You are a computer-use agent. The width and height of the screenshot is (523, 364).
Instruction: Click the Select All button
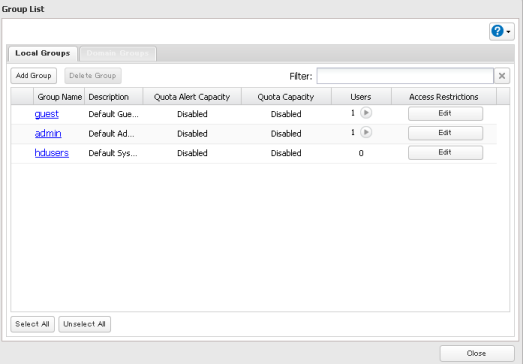click(32, 324)
